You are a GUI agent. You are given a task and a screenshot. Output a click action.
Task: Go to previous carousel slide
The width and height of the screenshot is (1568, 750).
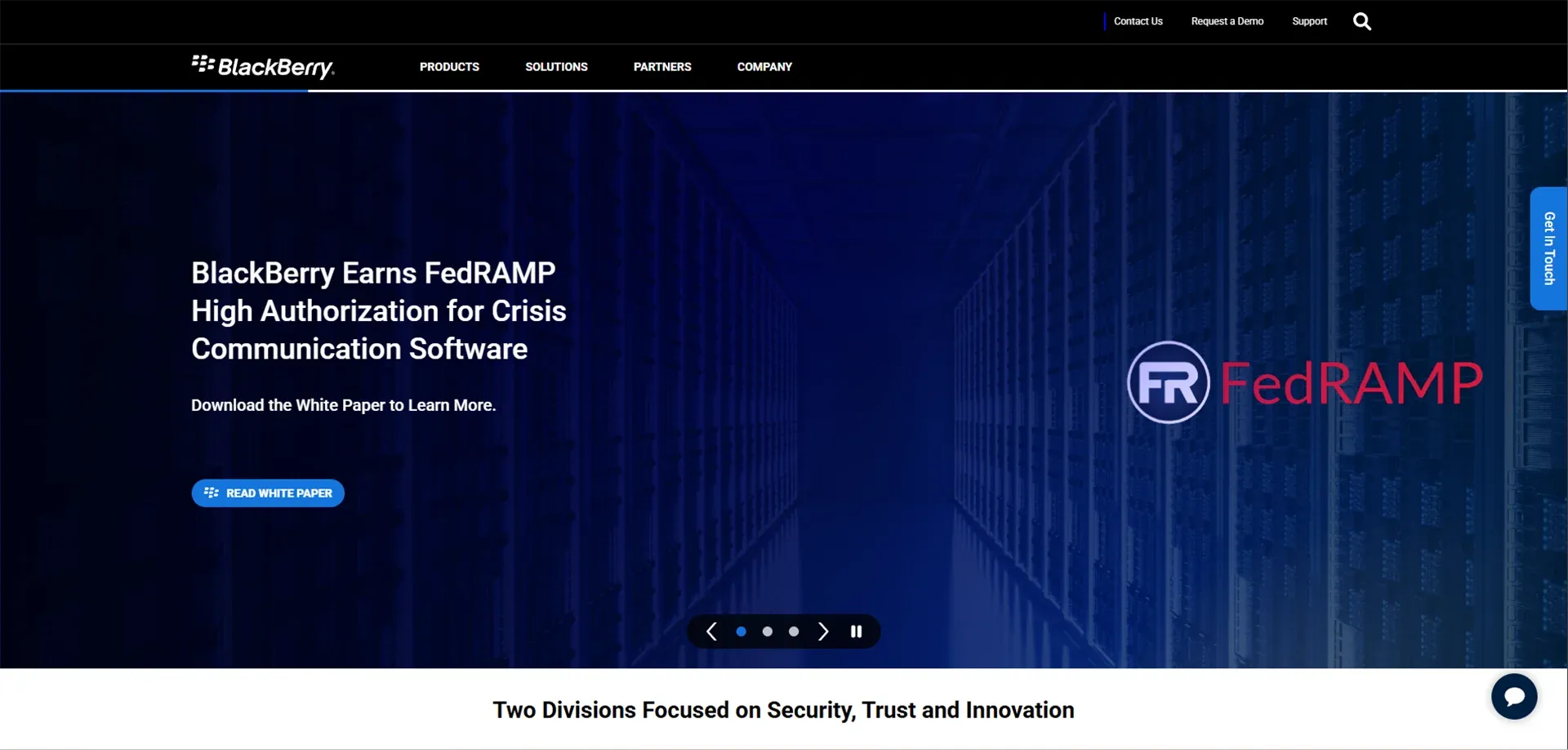click(x=711, y=632)
